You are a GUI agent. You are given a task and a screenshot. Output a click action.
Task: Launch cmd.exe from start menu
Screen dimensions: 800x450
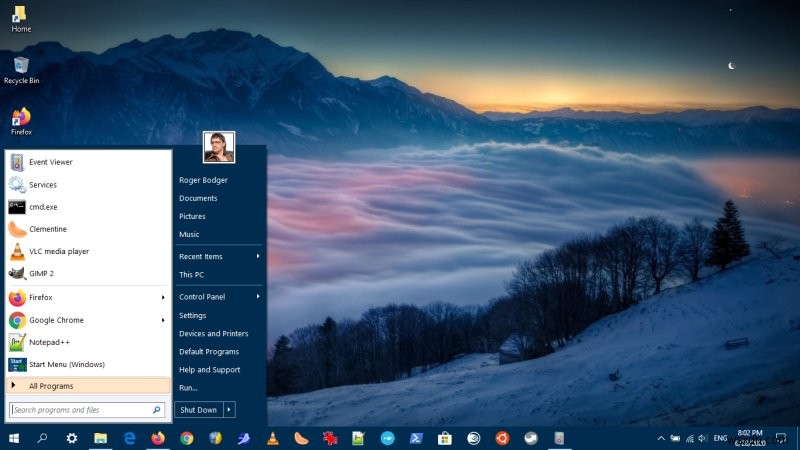pyautogui.click(x=88, y=207)
